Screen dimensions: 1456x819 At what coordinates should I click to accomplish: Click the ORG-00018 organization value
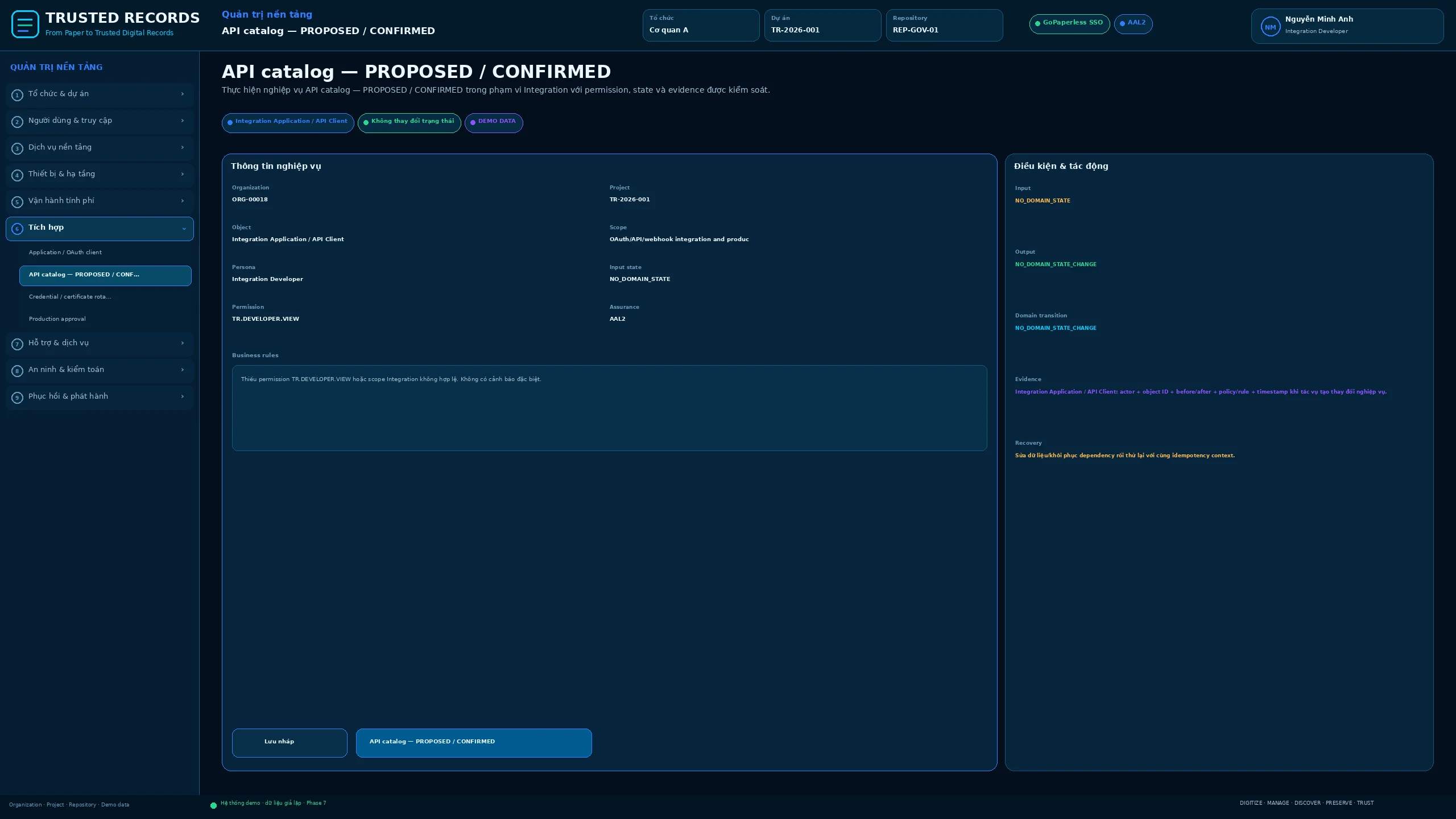[x=250, y=200]
